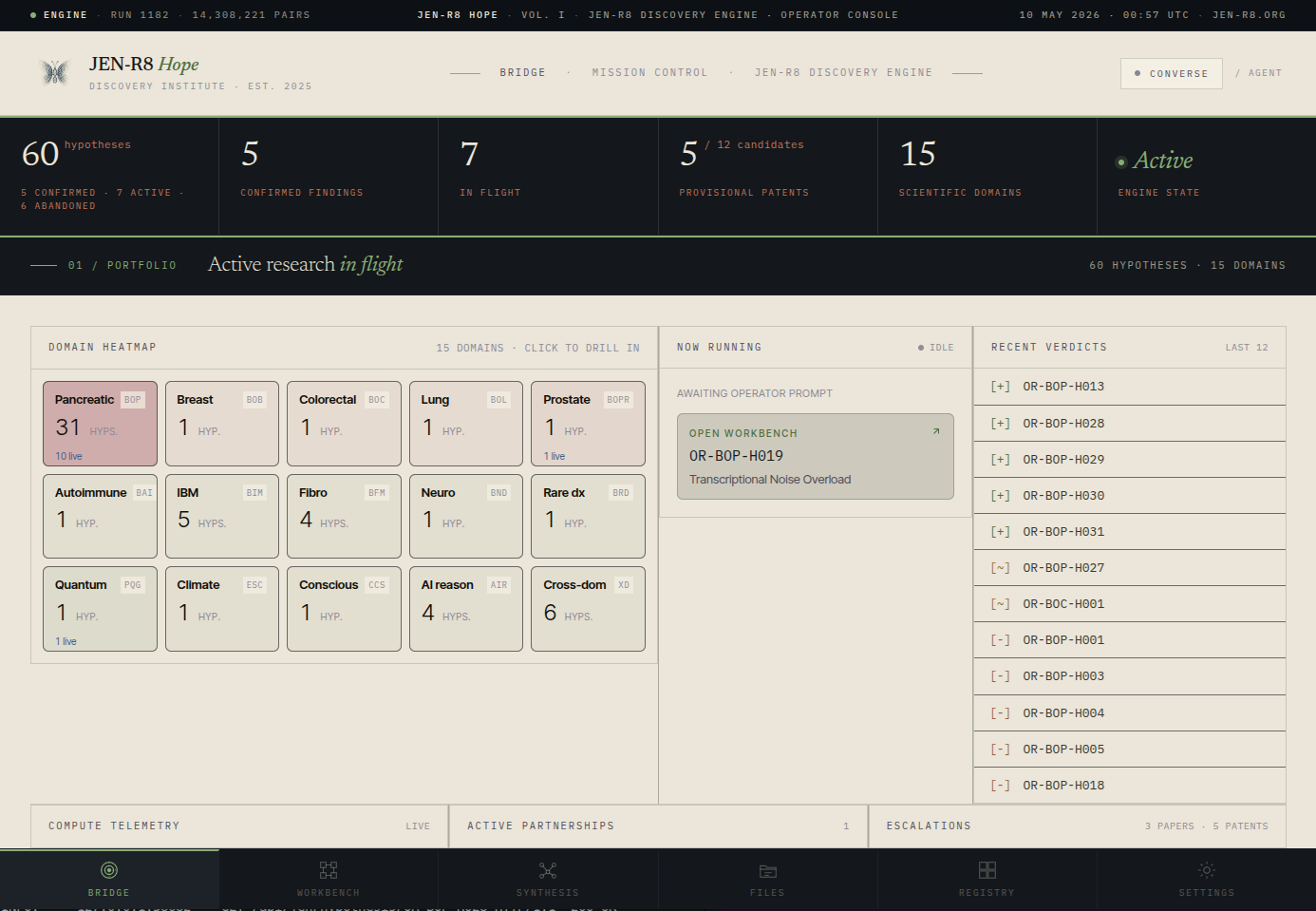This screenshot has width=1316, height=911.
Task: Select verdict OR-BOC-H001
Action: [x=1129, y=604]
